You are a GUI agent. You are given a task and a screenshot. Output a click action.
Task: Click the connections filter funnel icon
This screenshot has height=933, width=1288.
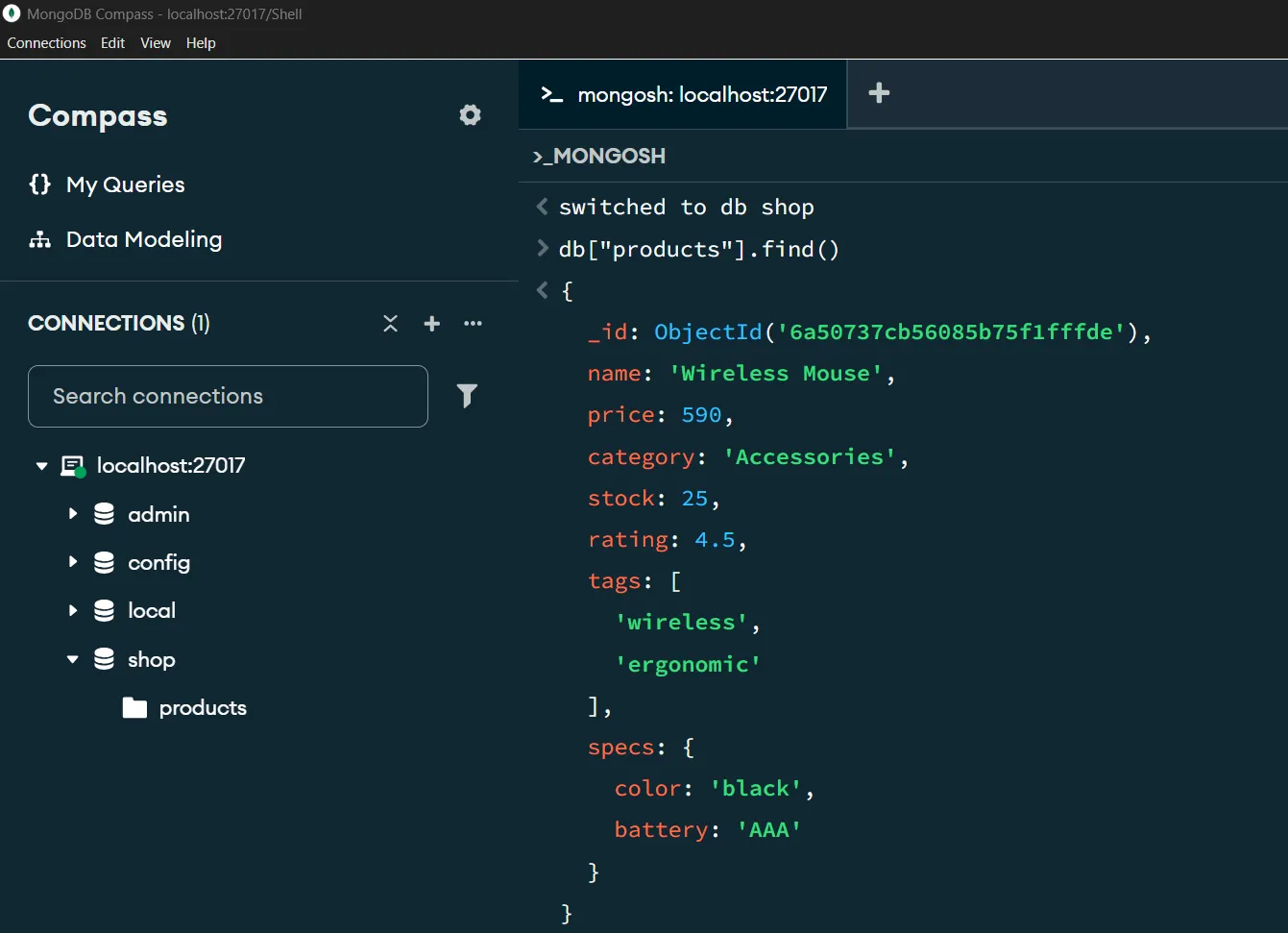[x=467, y=396]
